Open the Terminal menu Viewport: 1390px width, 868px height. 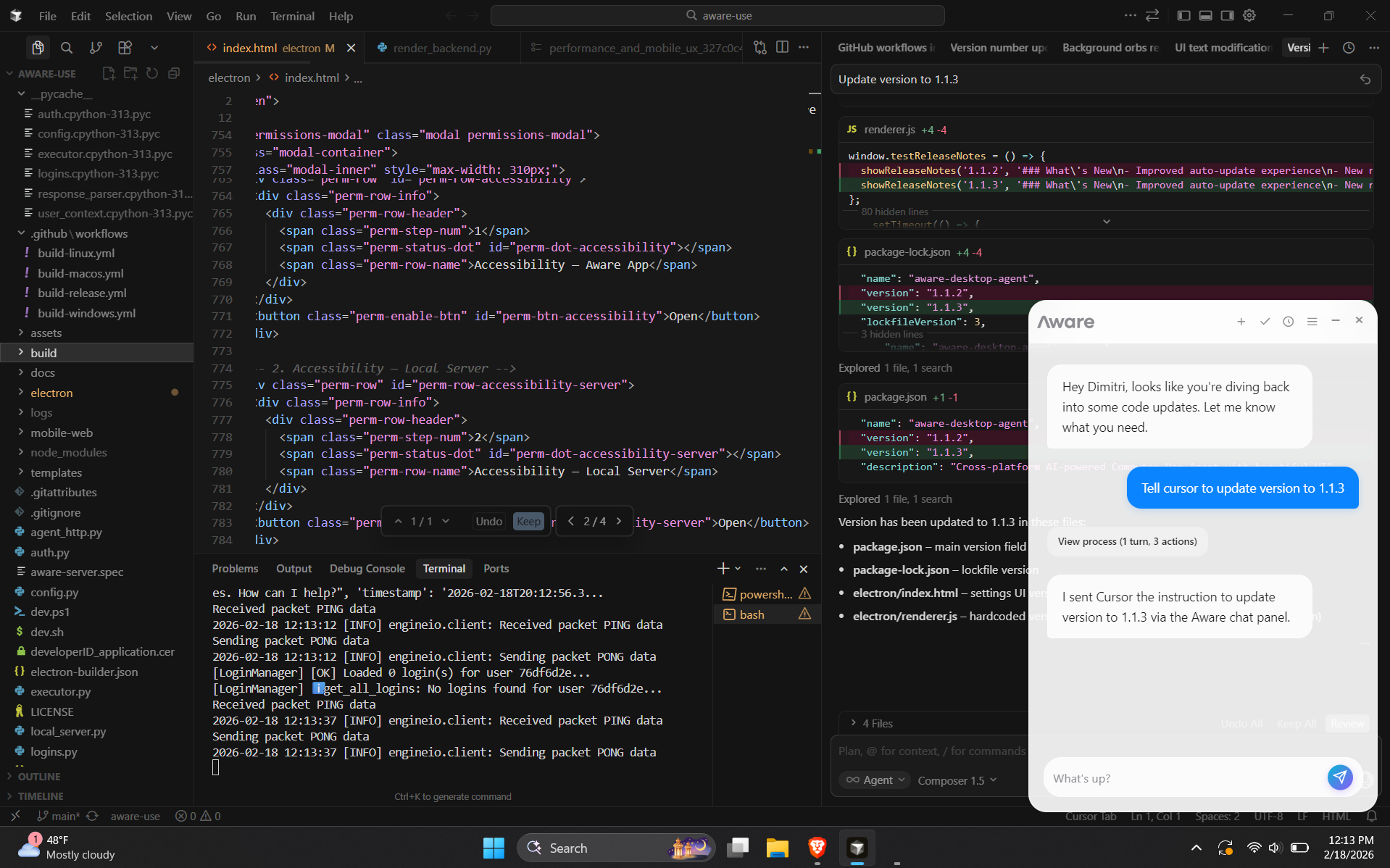tap(292, 16)
